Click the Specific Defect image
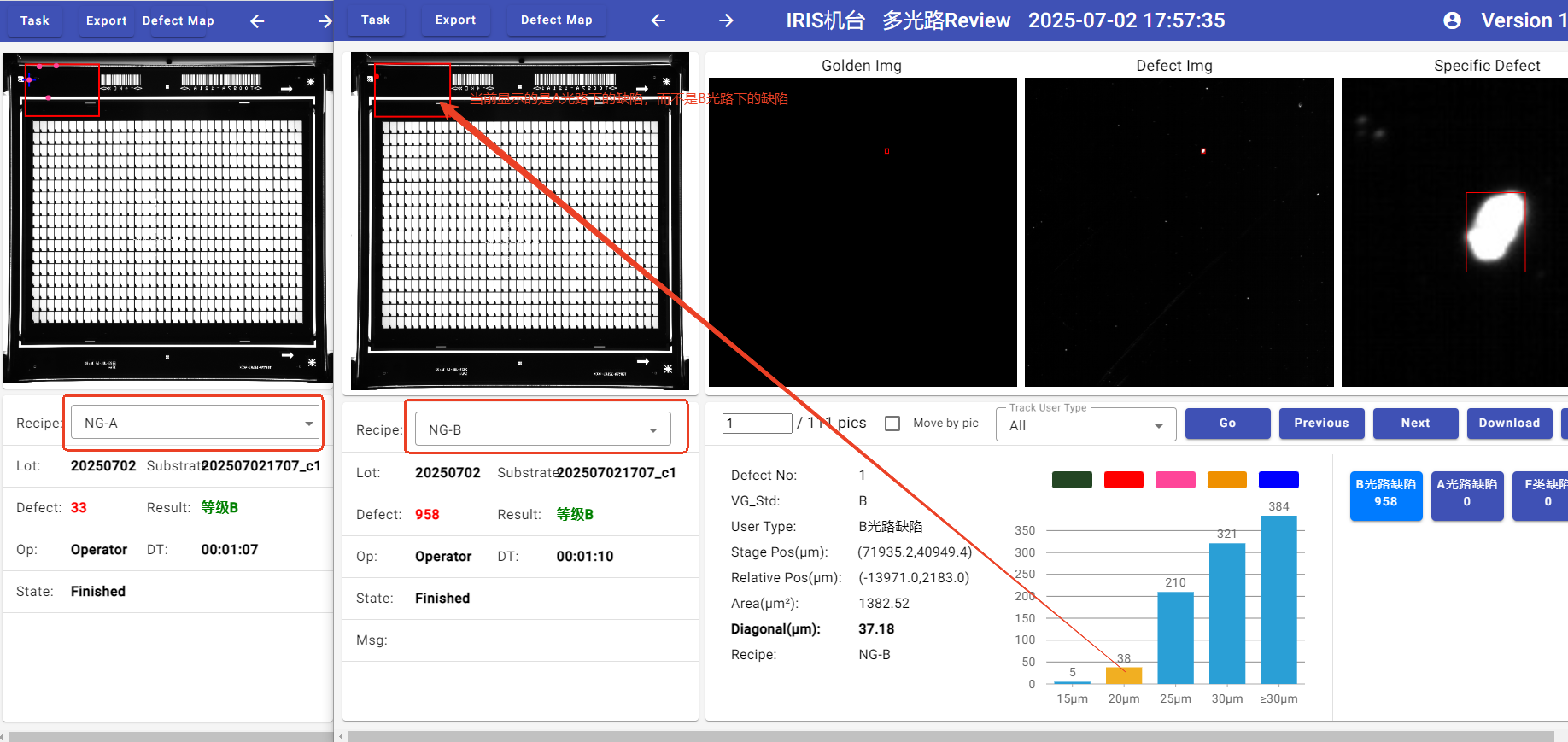1568x742 pixels. point(1454,232)
